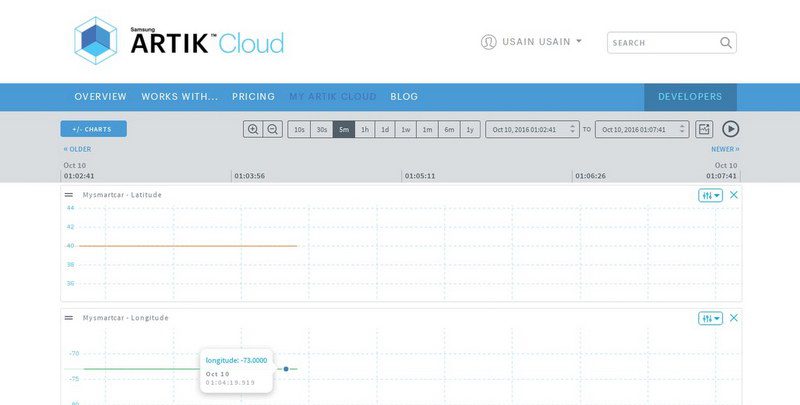The image size is (800, 405).
Task: Click the longitude data point marker
Action: 286,369
